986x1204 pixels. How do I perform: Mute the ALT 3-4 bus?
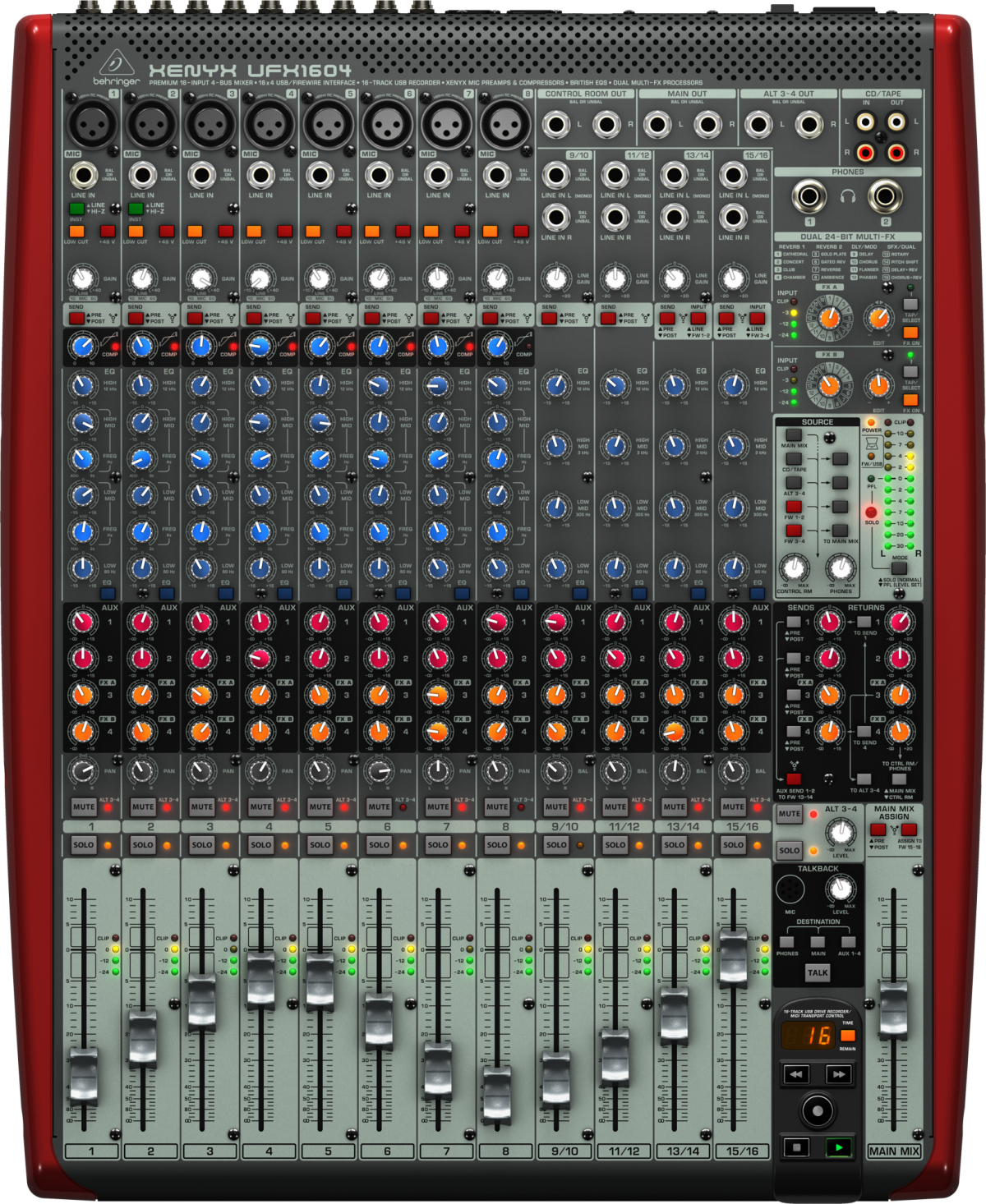790,814
